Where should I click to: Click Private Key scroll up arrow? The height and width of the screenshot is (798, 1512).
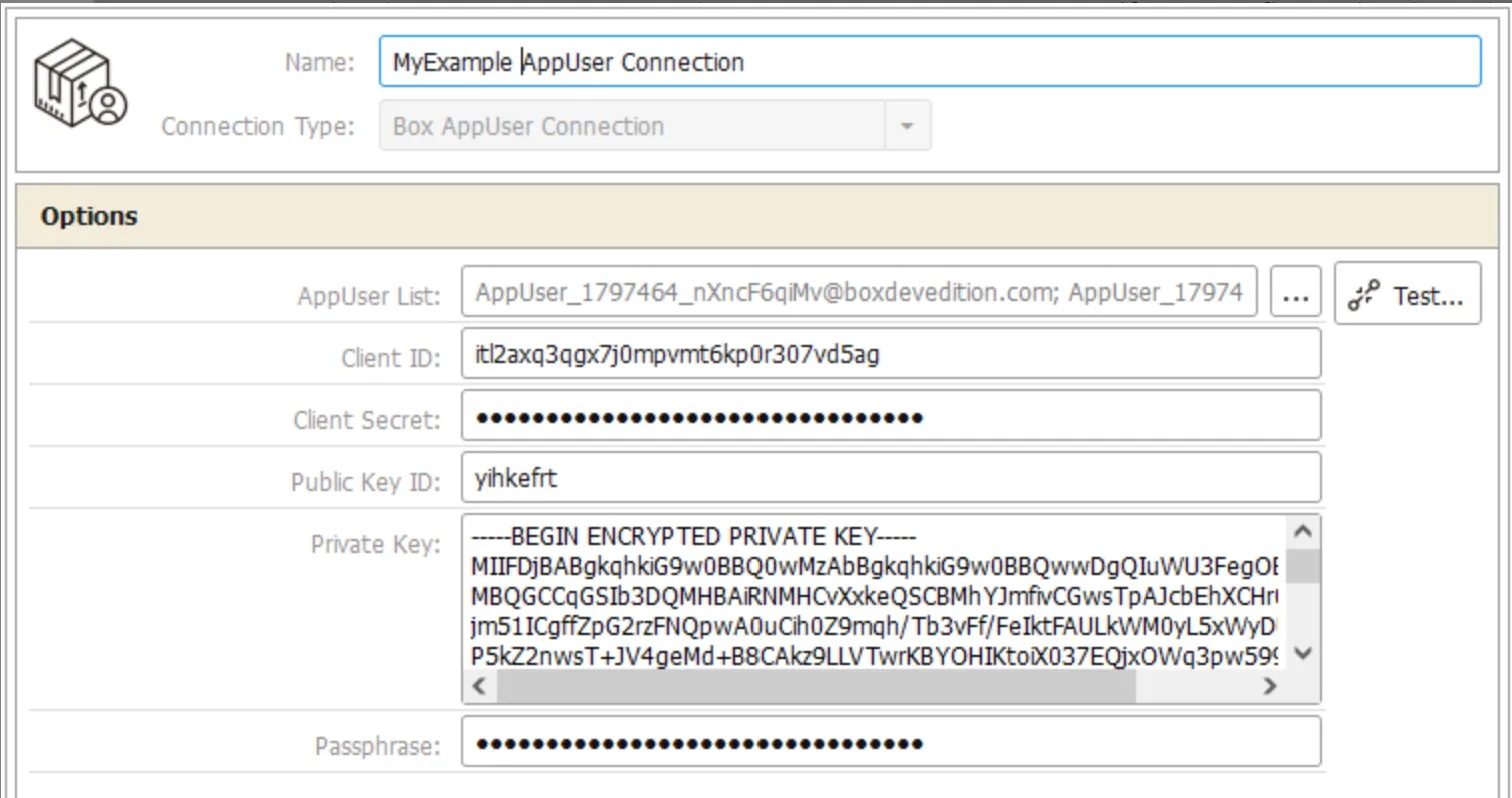[x=1304, y=532]
